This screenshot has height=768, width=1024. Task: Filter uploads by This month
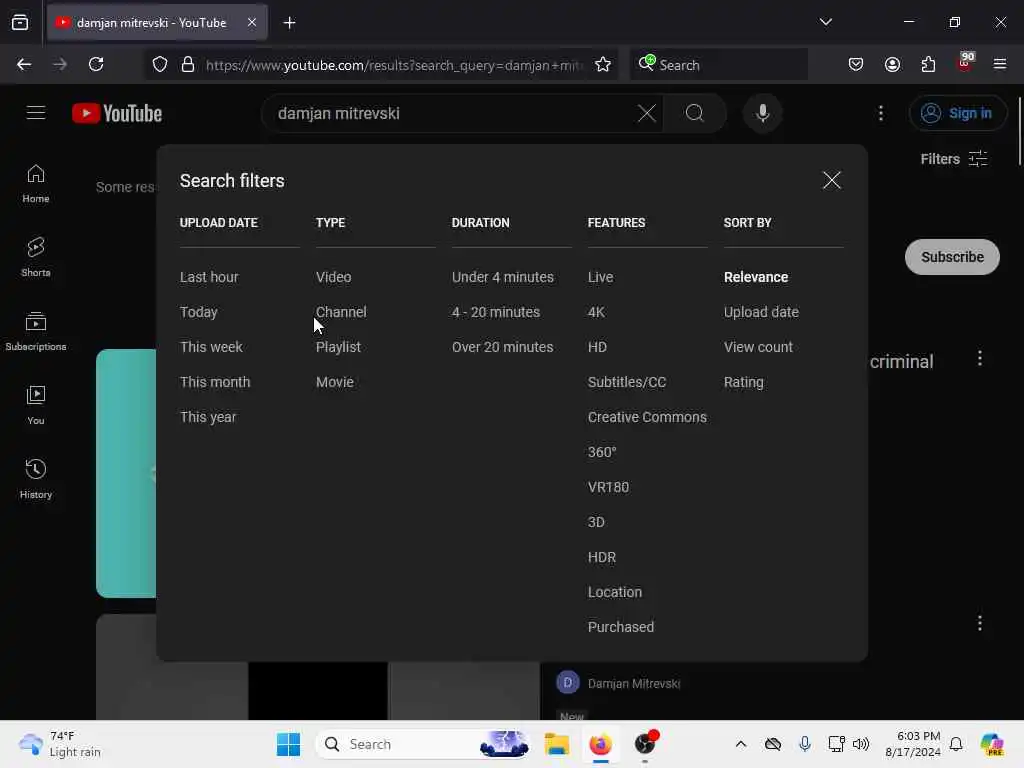point(215,383)
